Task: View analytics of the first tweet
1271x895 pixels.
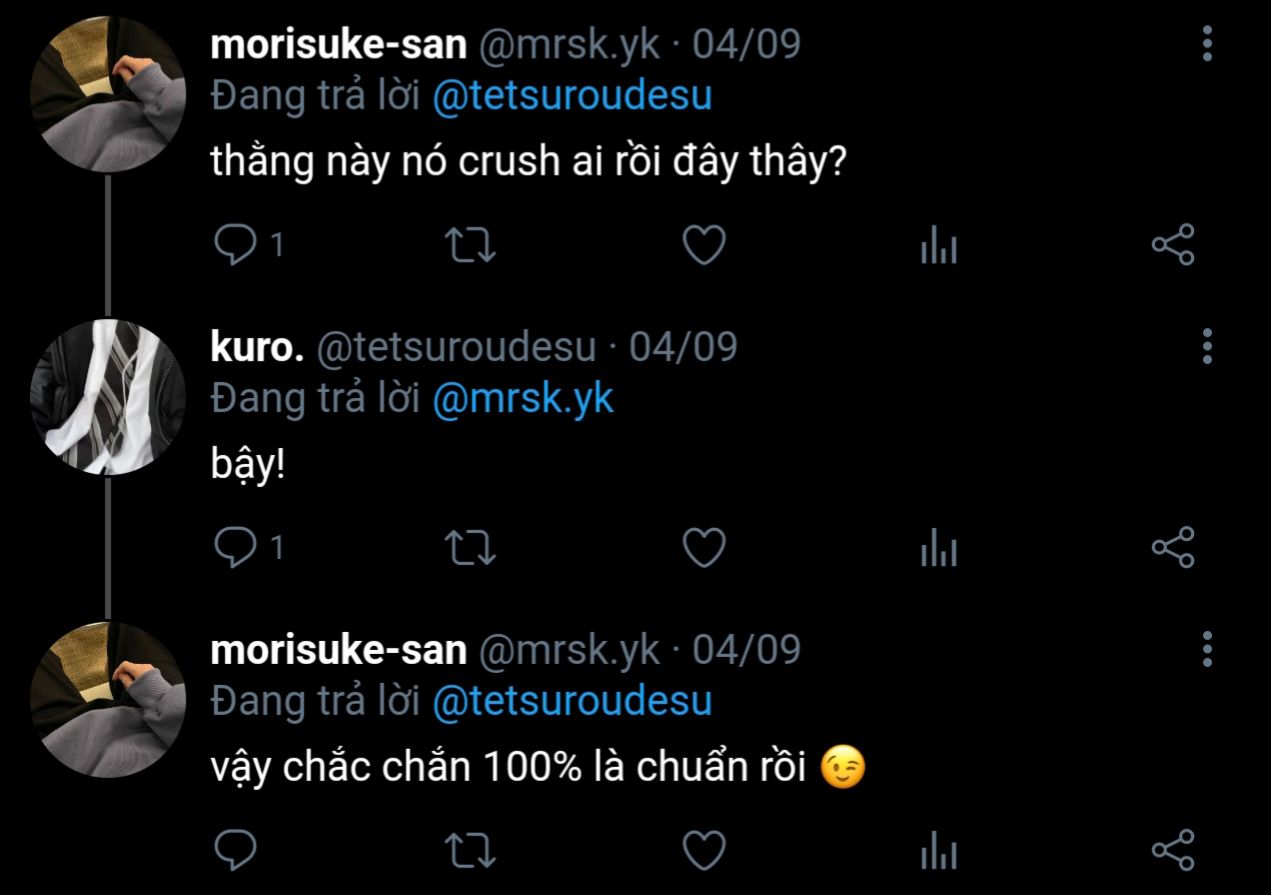Action: 938,247
